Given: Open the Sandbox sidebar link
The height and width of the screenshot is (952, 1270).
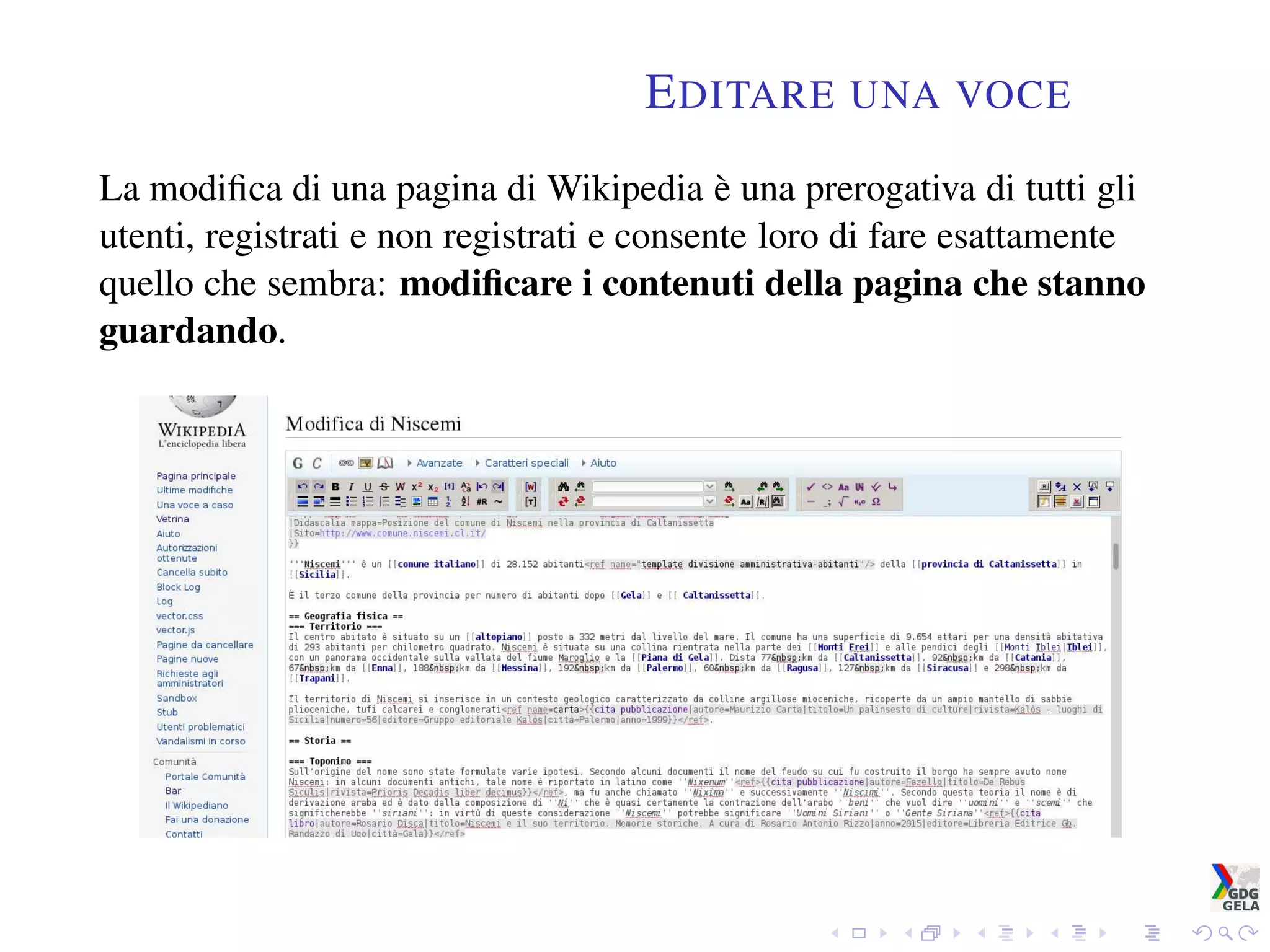Looking at the screenshot, I should tap(177, 698).
